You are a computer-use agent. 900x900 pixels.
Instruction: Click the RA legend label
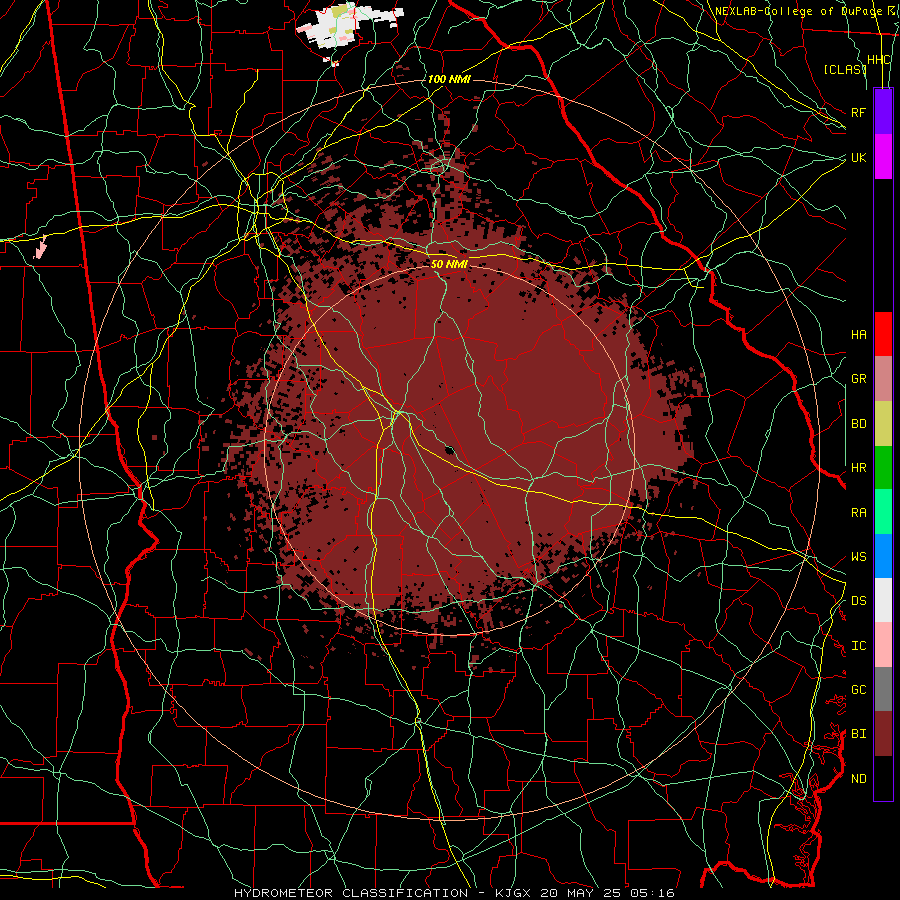[858, 512]
